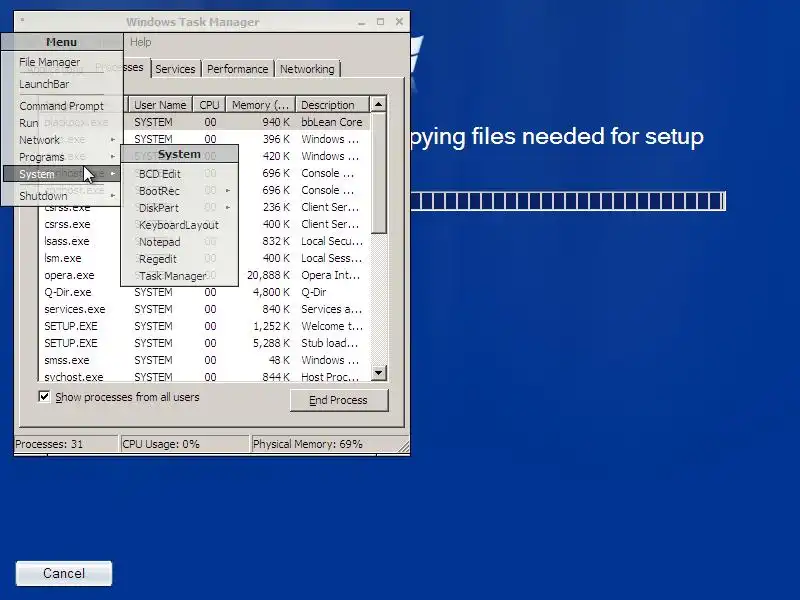Expand the Programs submenu

[x=61, y=157]
